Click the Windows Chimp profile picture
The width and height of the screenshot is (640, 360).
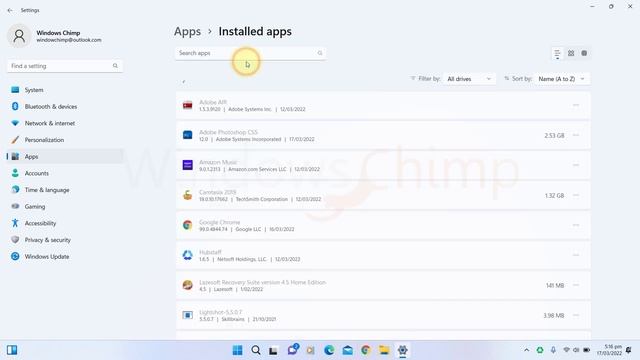pyautogui.click(x=19, y=36)
